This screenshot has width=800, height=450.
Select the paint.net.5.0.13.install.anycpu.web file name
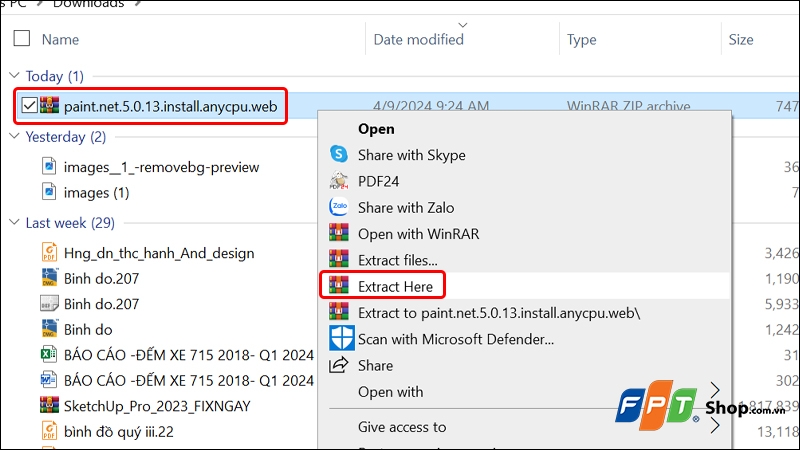point(170,106)
